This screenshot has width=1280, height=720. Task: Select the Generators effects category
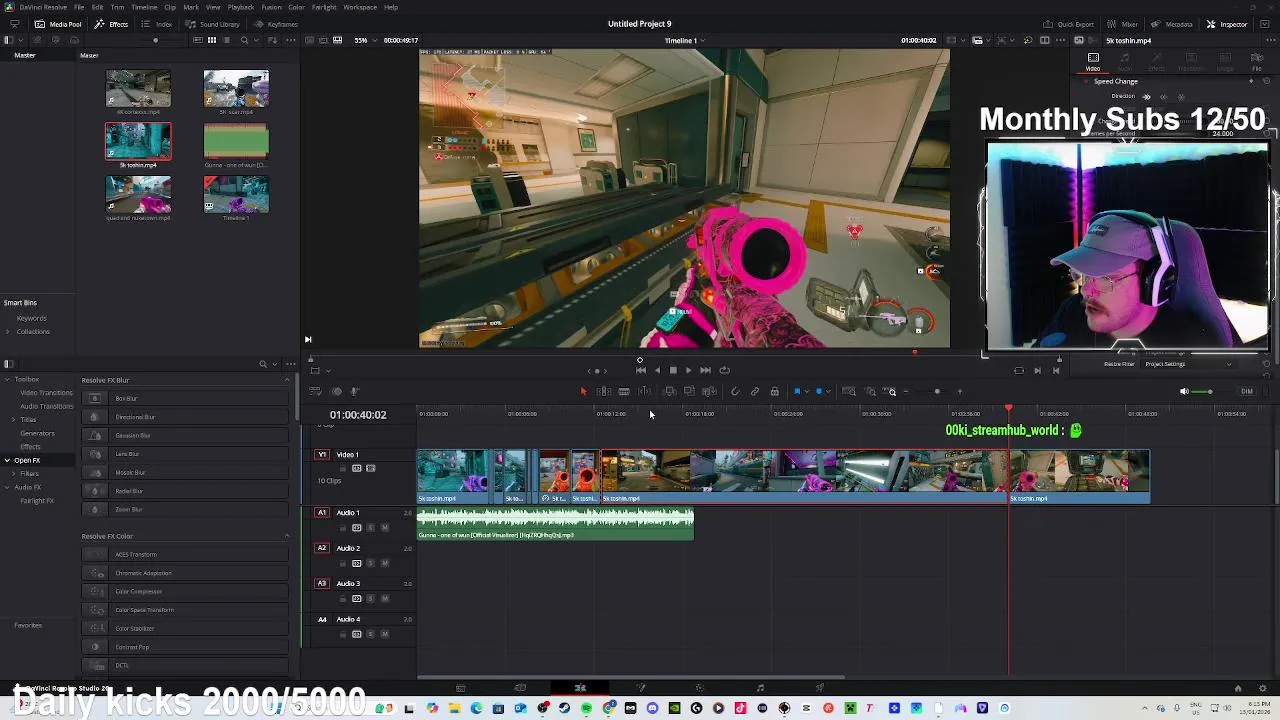37,433
